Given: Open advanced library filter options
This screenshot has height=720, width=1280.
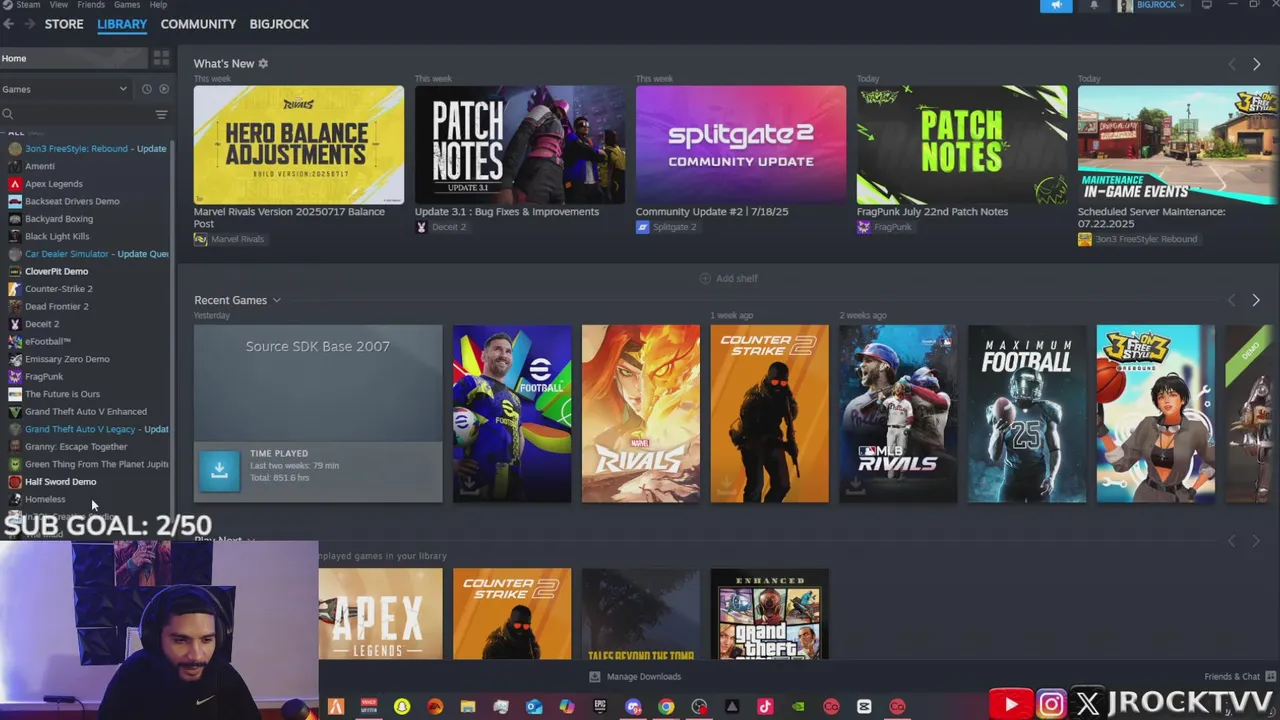Looking at the screenshot, I should (161, 114).
